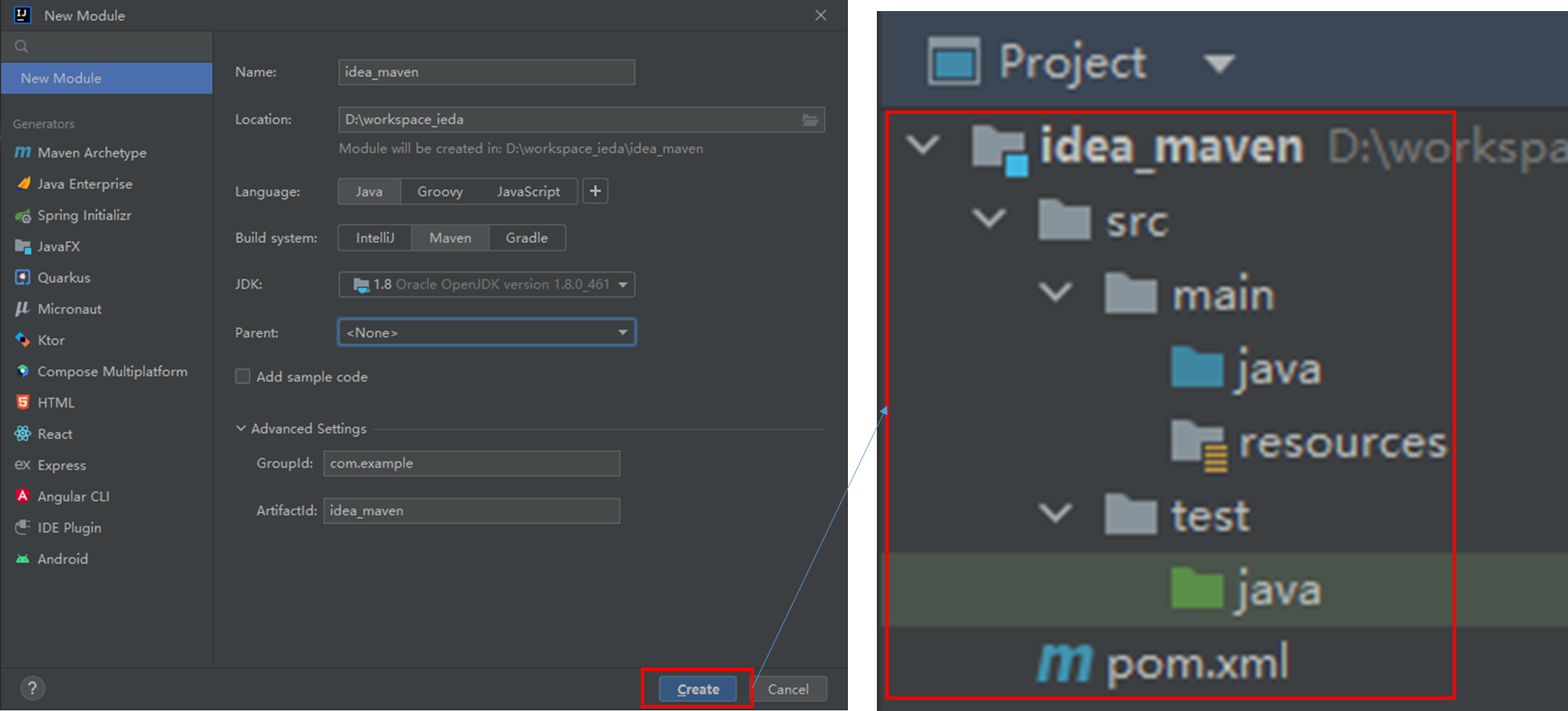
Task: Enable the Add sample code checkbox
Action: 242,376
